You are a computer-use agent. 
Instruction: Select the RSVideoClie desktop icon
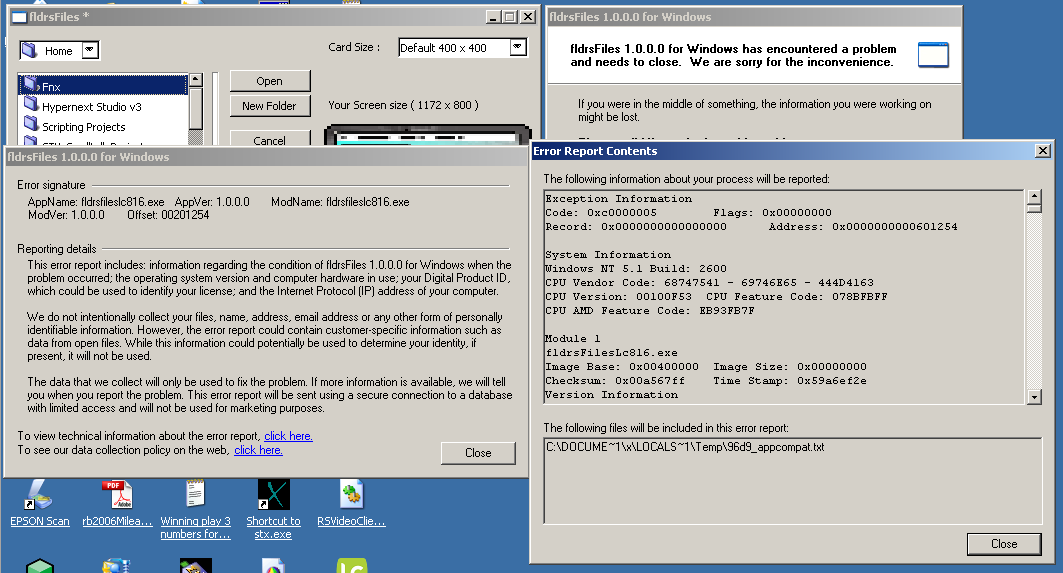click(351, 496)
